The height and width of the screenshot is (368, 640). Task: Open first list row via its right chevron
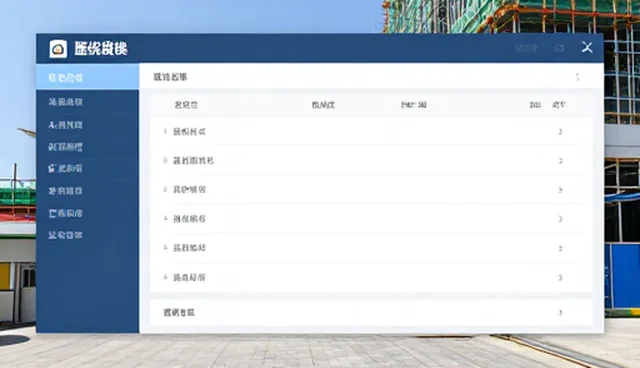(x=560, y=132)
